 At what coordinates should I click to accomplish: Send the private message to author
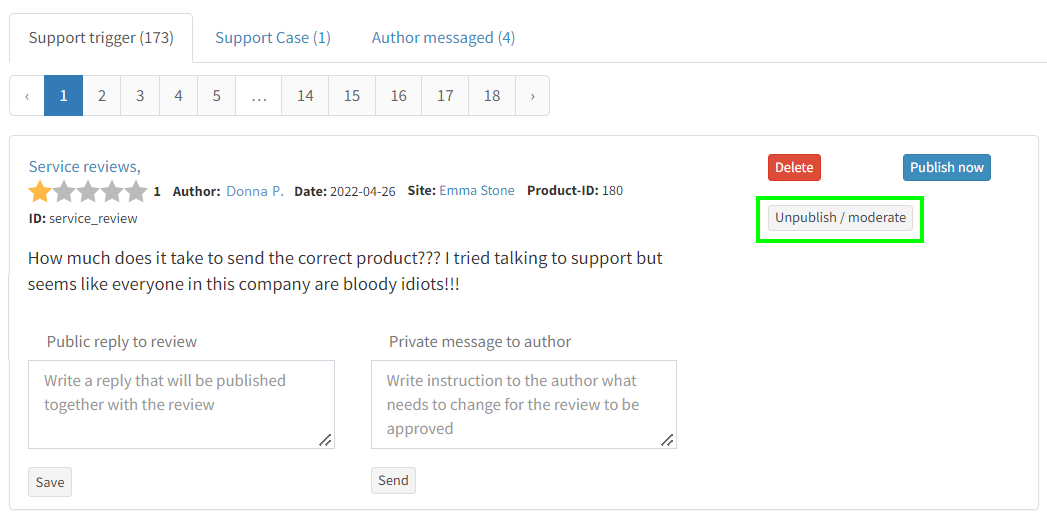pyautogui.click(x=393, y=480)
